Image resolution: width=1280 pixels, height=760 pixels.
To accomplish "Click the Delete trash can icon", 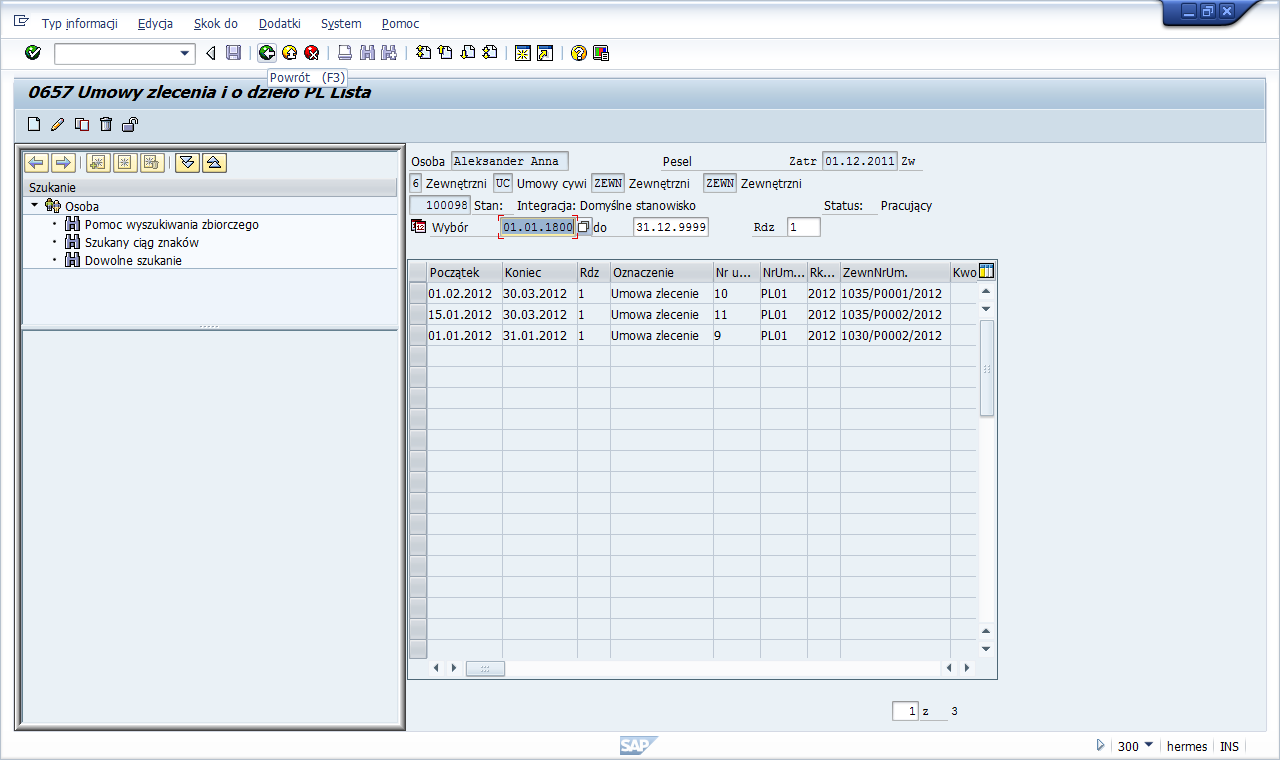I will (105, 124).
